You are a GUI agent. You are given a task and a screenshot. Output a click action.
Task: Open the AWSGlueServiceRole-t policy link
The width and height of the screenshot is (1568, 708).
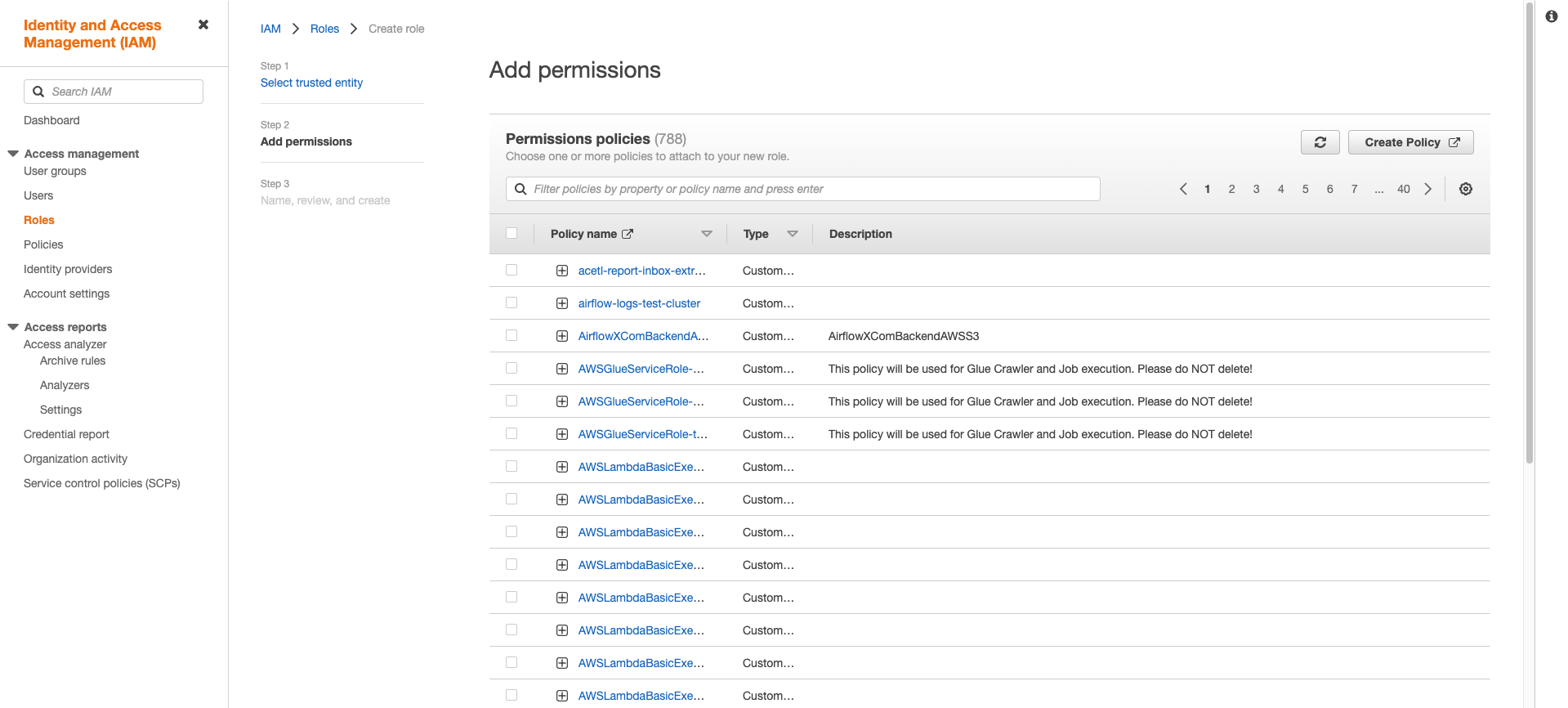tap(643, 434)
